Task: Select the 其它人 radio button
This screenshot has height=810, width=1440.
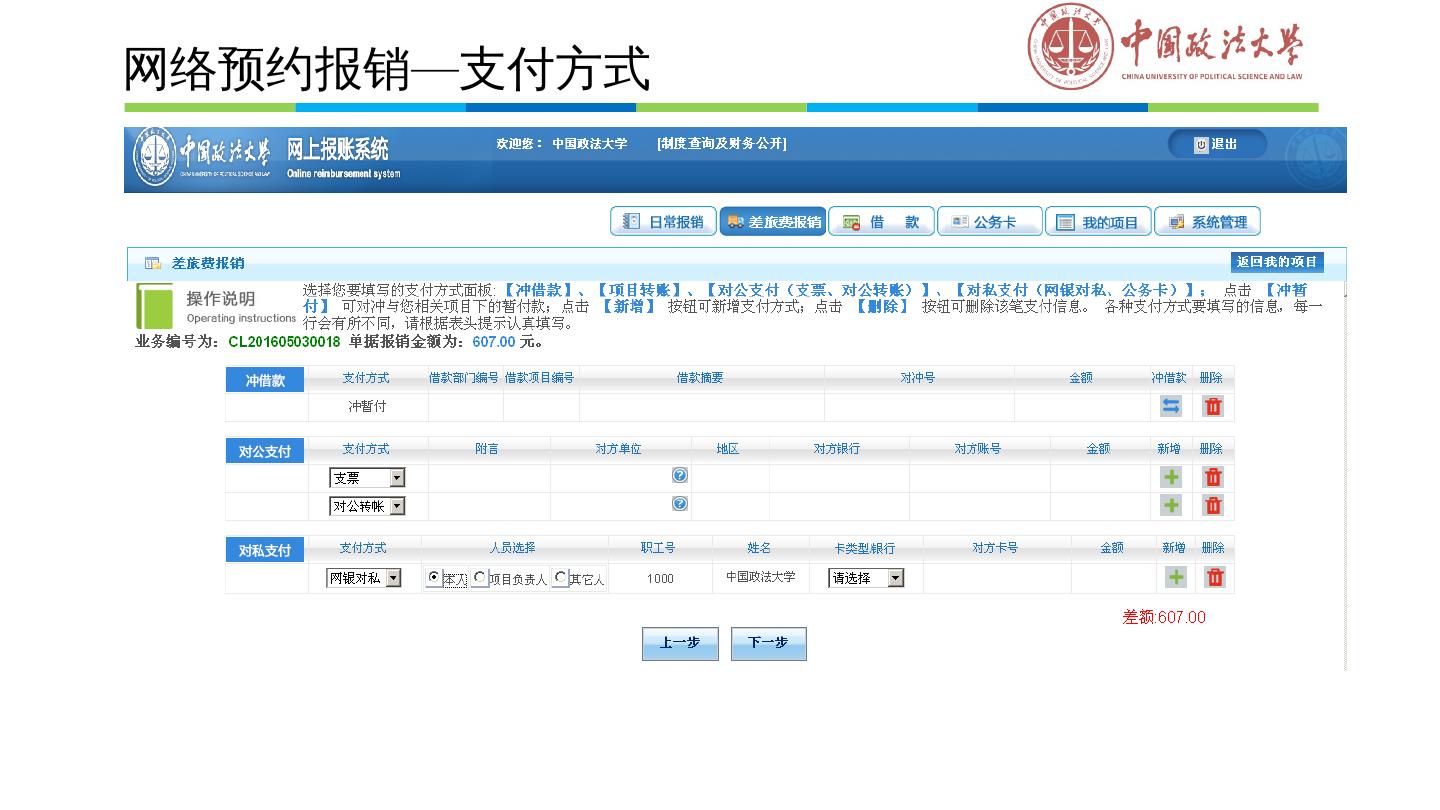Action: point(561,577)
